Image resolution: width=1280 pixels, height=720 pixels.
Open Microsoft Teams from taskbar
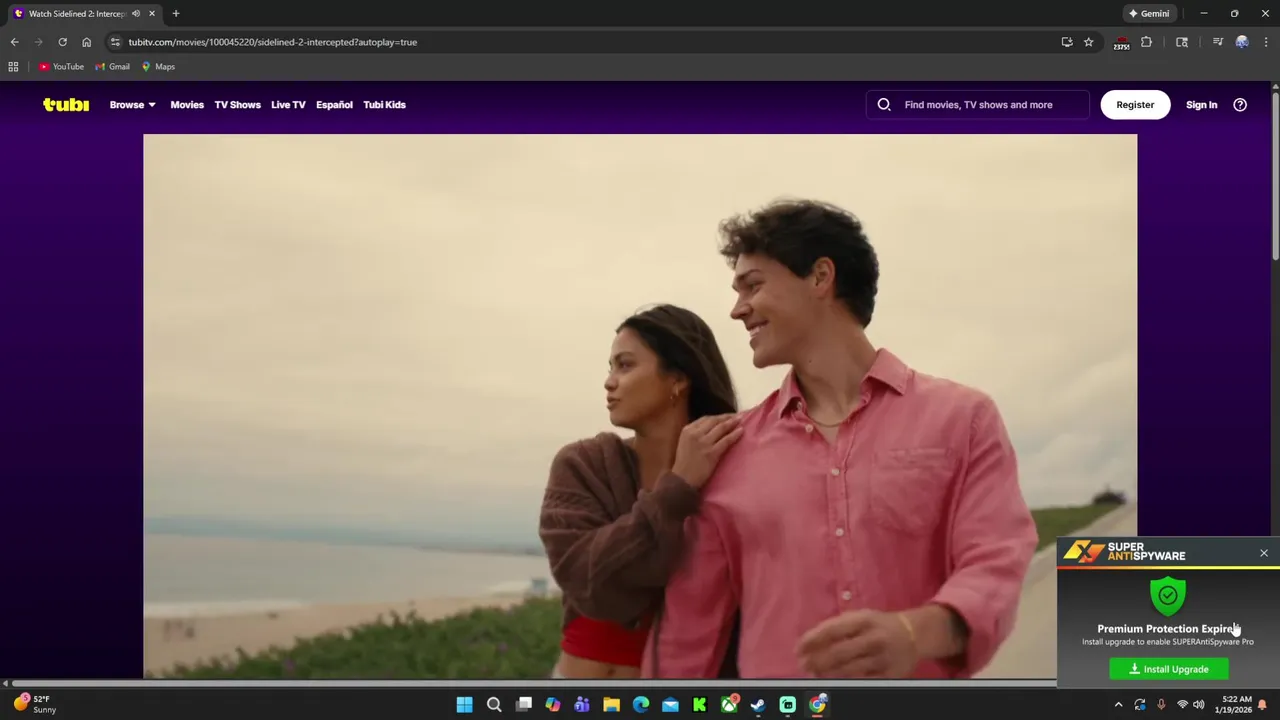coord(582,705)
